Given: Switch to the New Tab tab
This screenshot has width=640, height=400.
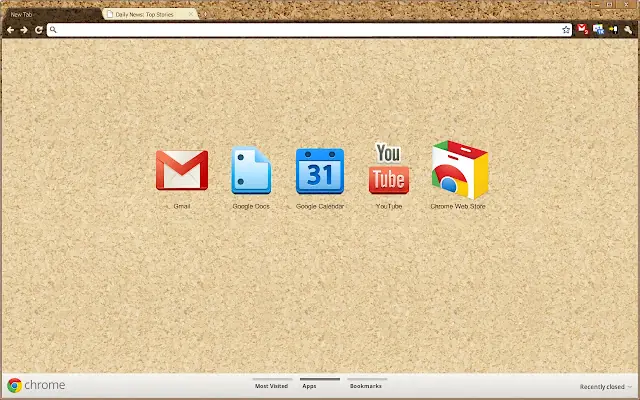Looking at the screenshot, I should coord(51,15).
